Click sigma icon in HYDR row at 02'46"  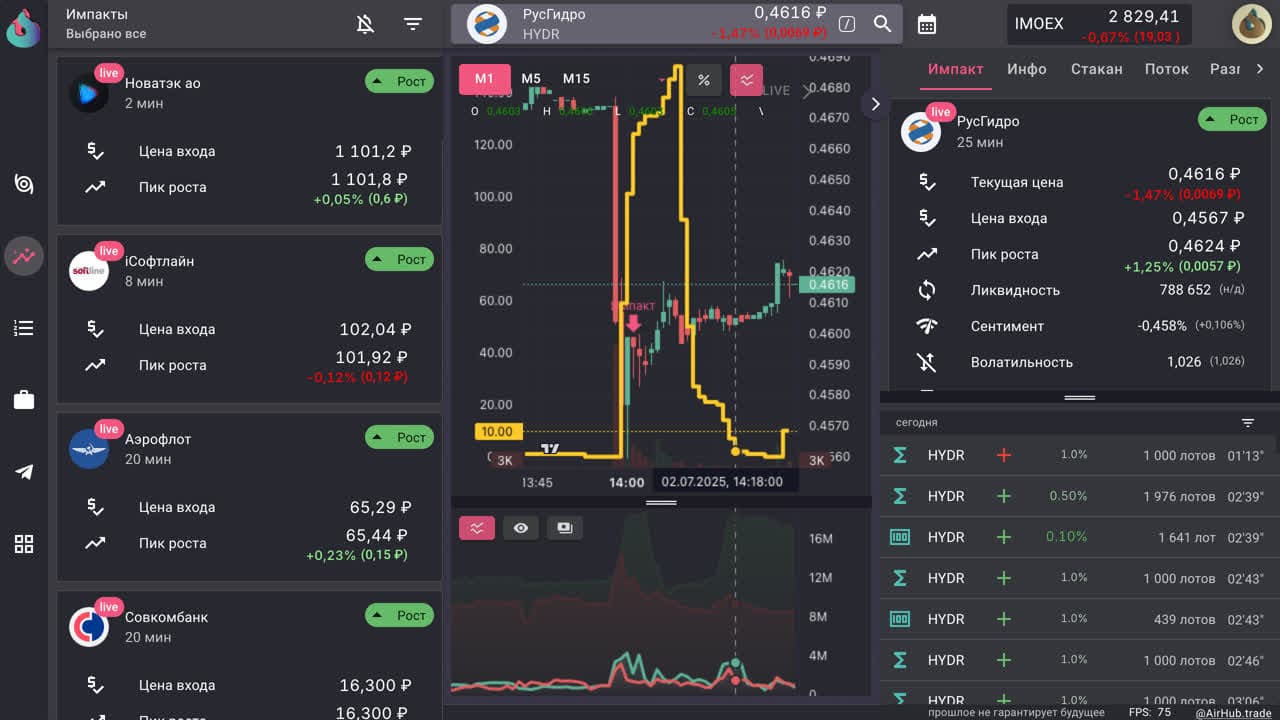point(899,660)
